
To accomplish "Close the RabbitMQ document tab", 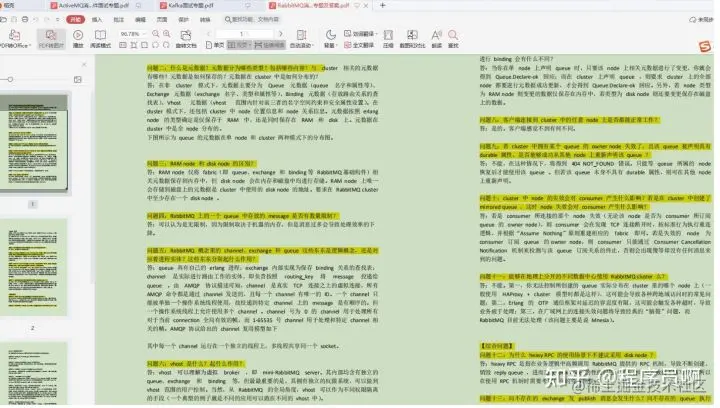I will 366,6.
